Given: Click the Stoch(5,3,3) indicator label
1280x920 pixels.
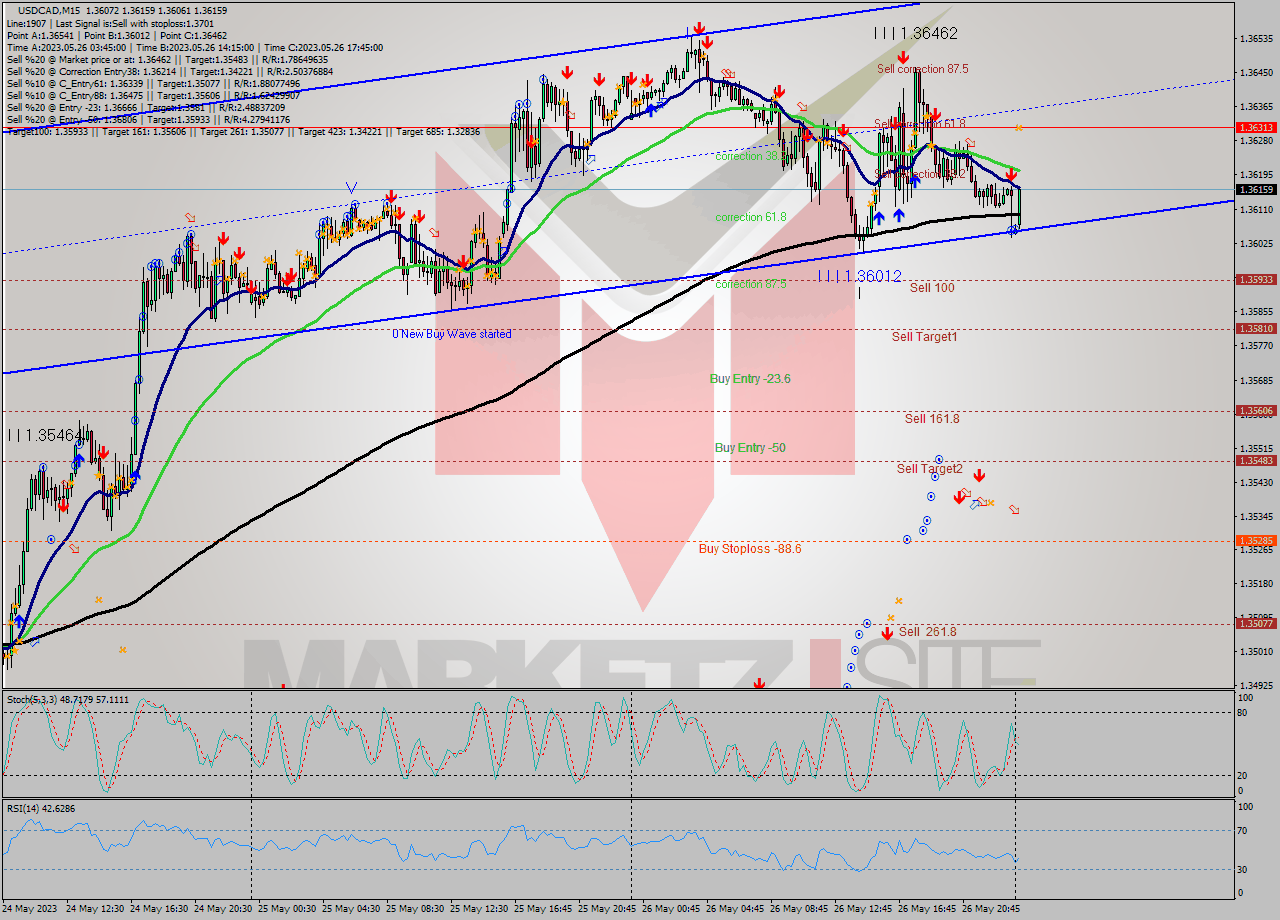Looking at the screenshot, I should [x=67, y=699].
